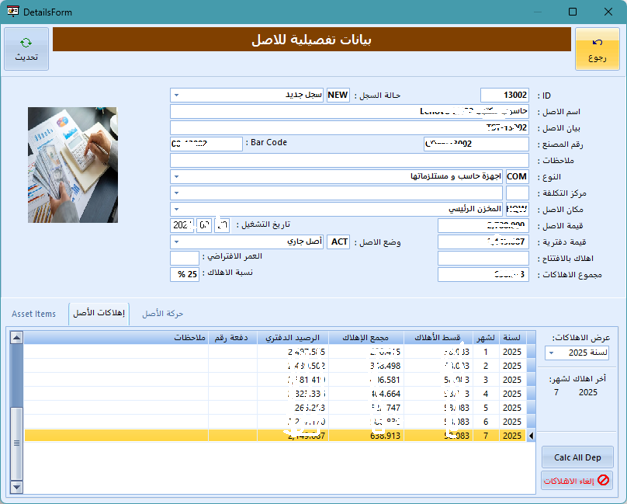
Task: Close the DetailsForm window
Action: point(608,12)
